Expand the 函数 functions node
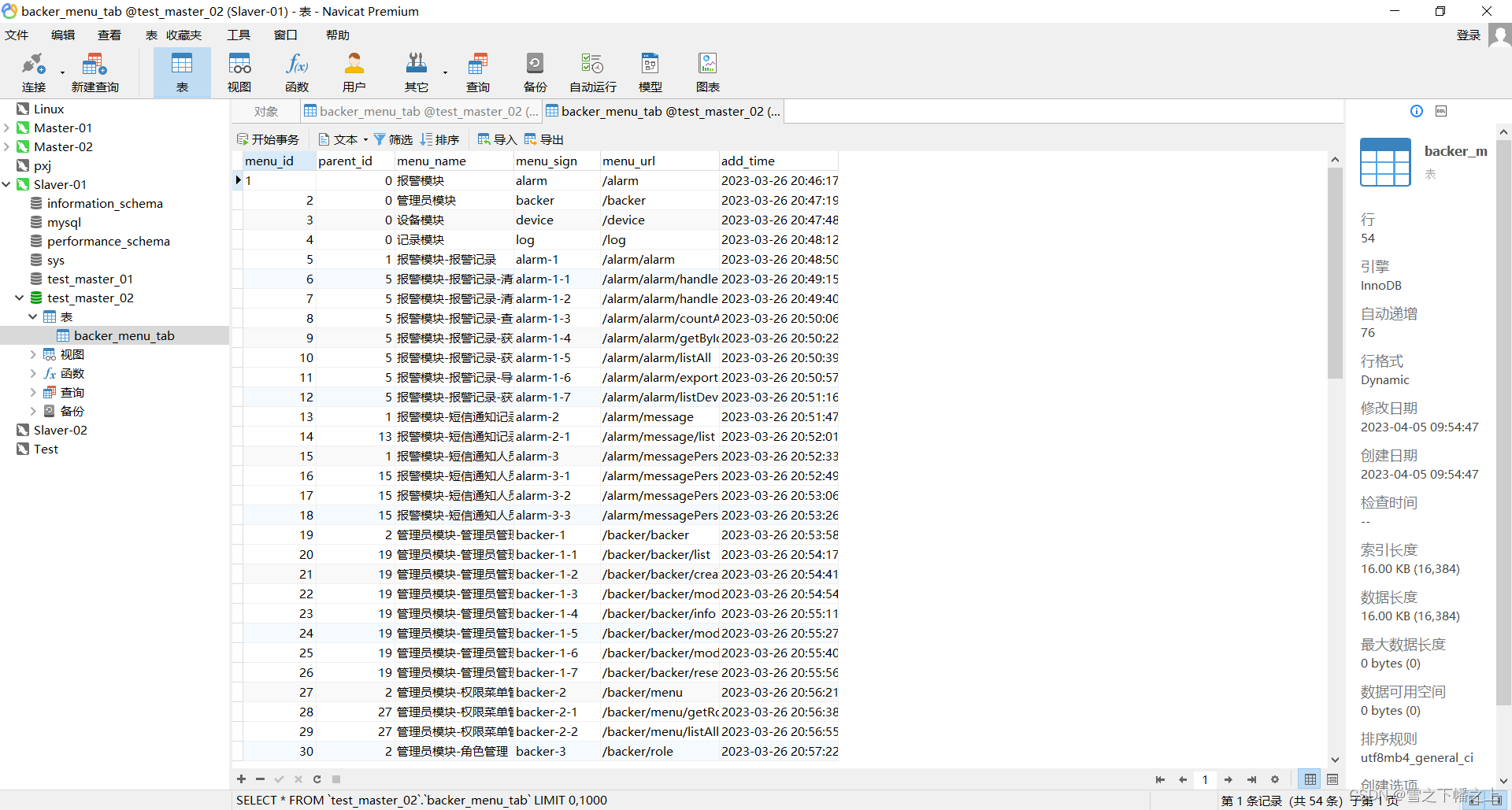This screenshot has width=1512, height=810. point(33,373)
